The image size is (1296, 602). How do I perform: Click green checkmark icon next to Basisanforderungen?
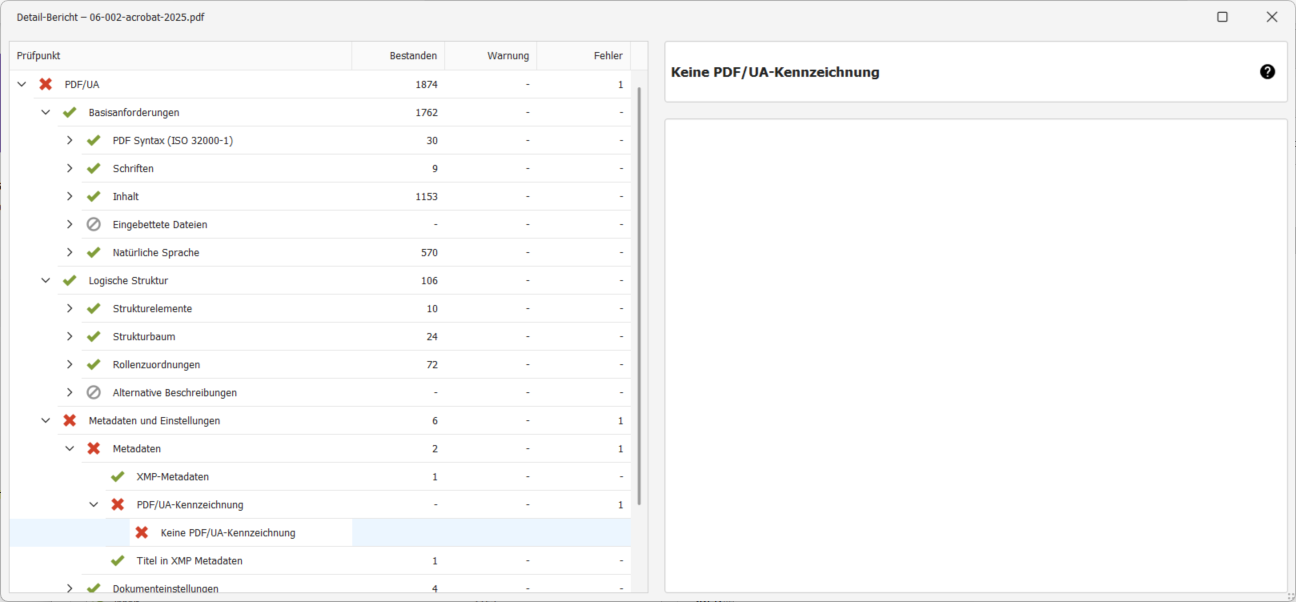coord(70,113)
